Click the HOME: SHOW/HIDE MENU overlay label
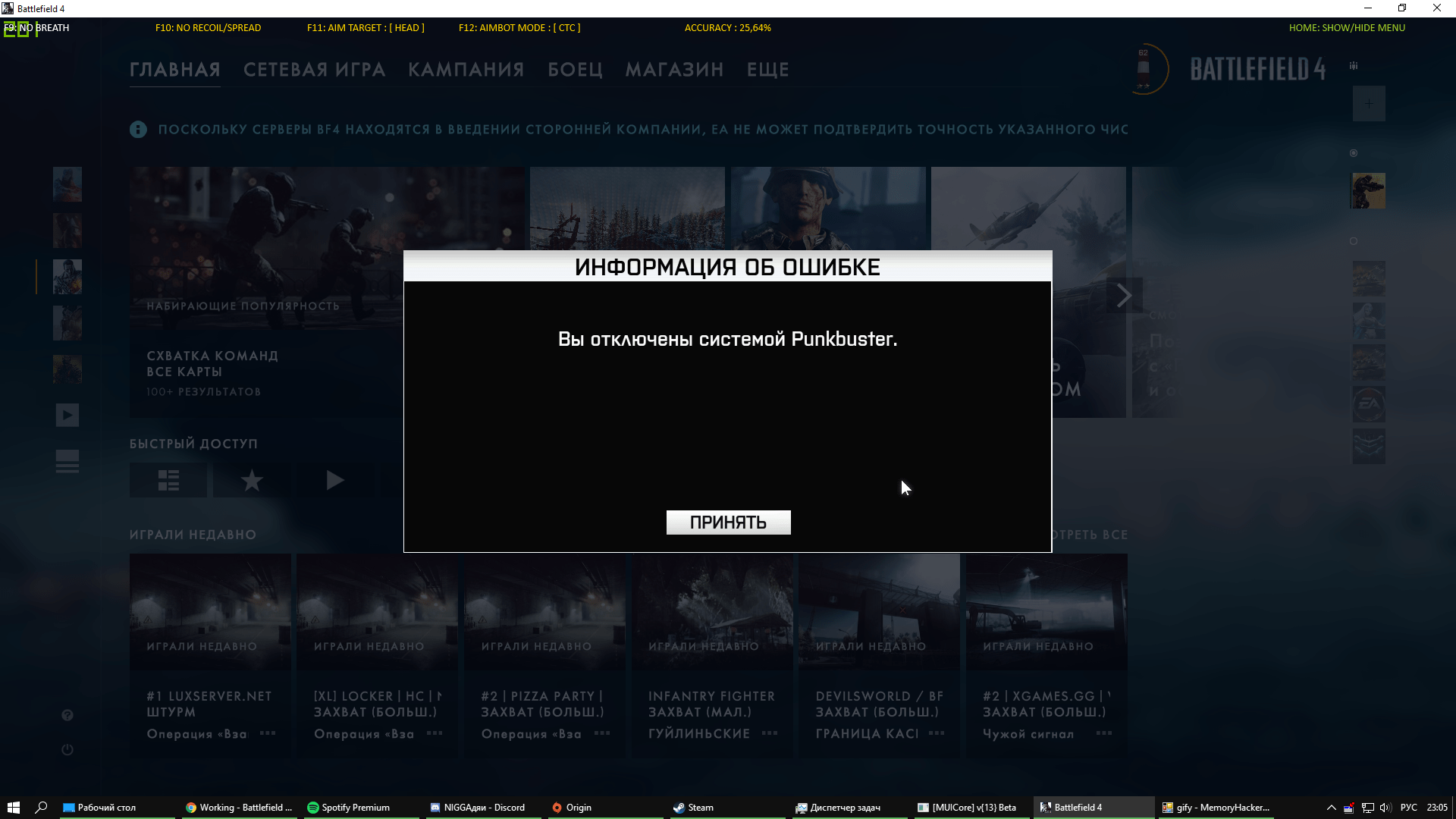This screenshot has width=1456, height=819. pos(1347,28)
